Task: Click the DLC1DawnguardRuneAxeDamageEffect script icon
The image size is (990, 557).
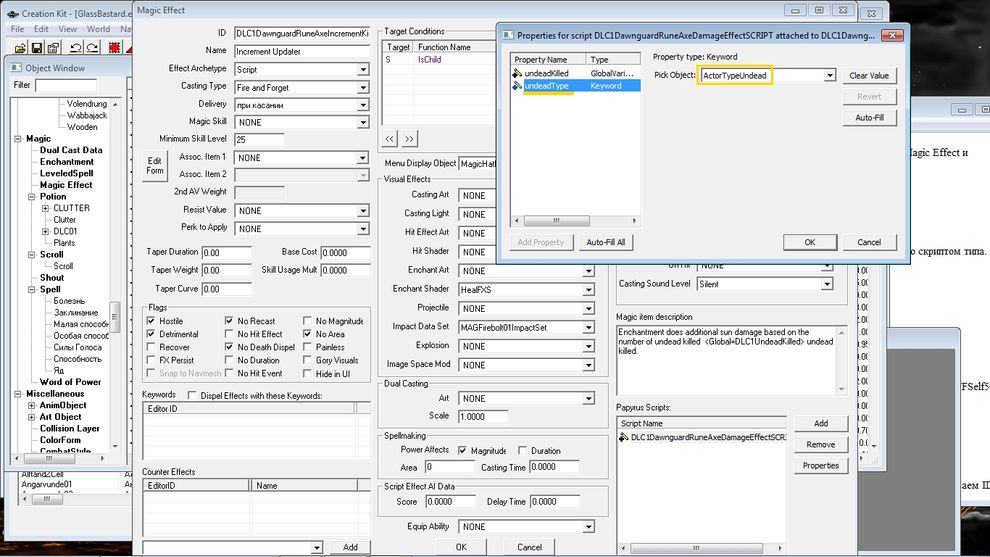Action: tap(624, 438)
